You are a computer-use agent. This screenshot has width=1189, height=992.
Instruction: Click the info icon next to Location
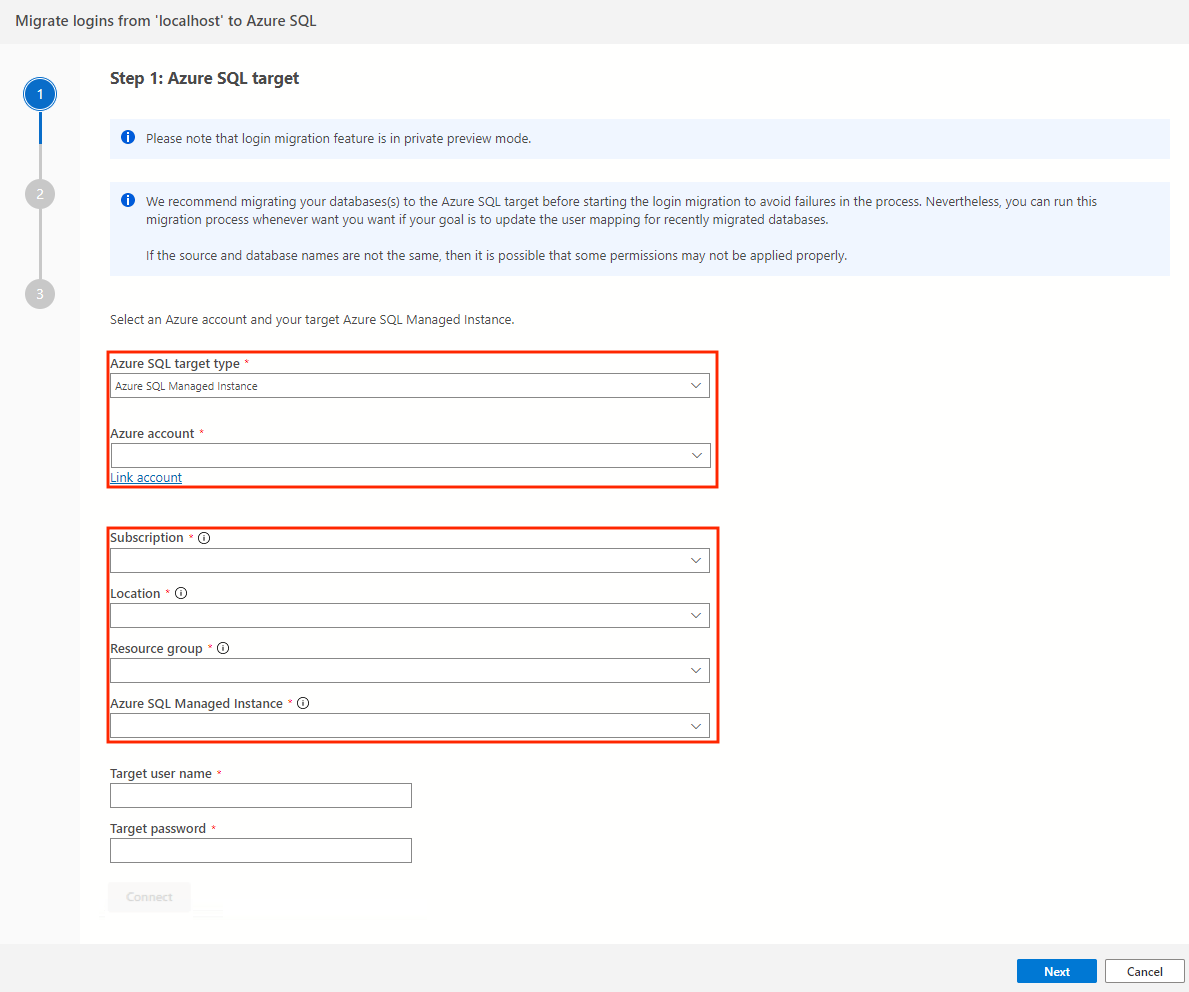tap(181, 592)
